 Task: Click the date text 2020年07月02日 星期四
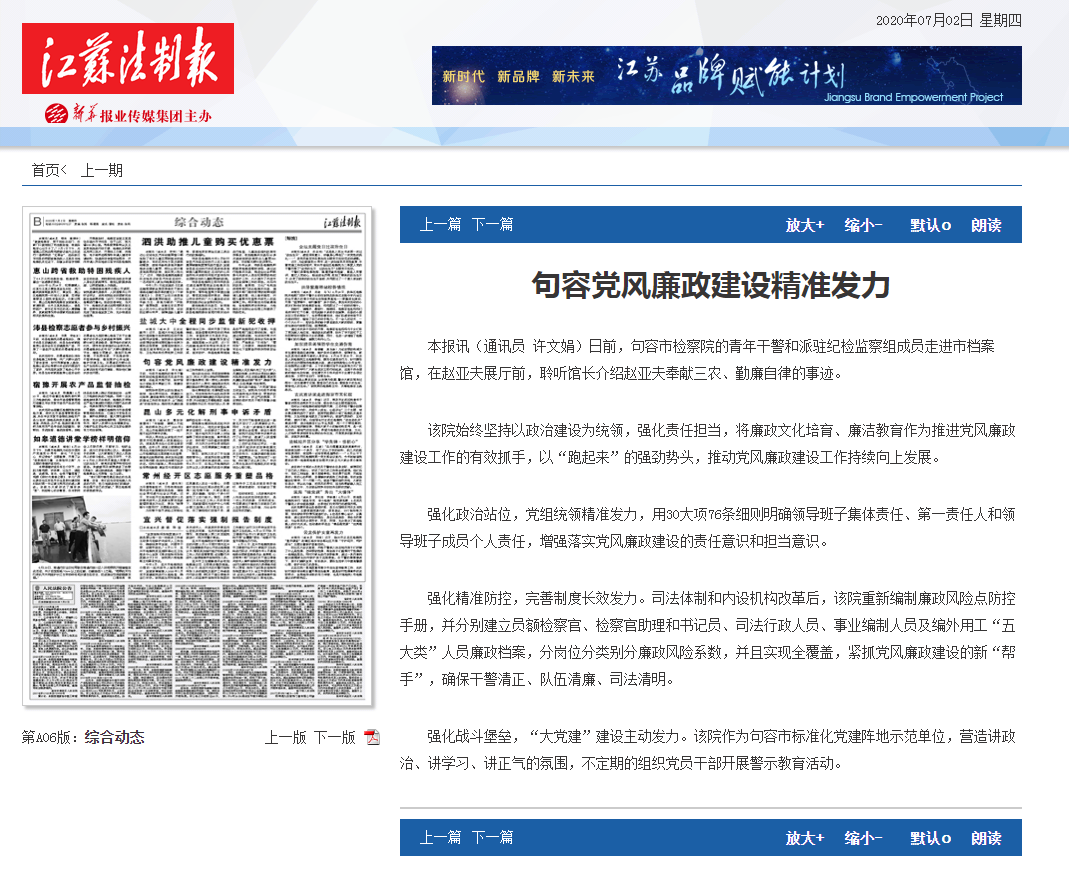coord(948,20)
